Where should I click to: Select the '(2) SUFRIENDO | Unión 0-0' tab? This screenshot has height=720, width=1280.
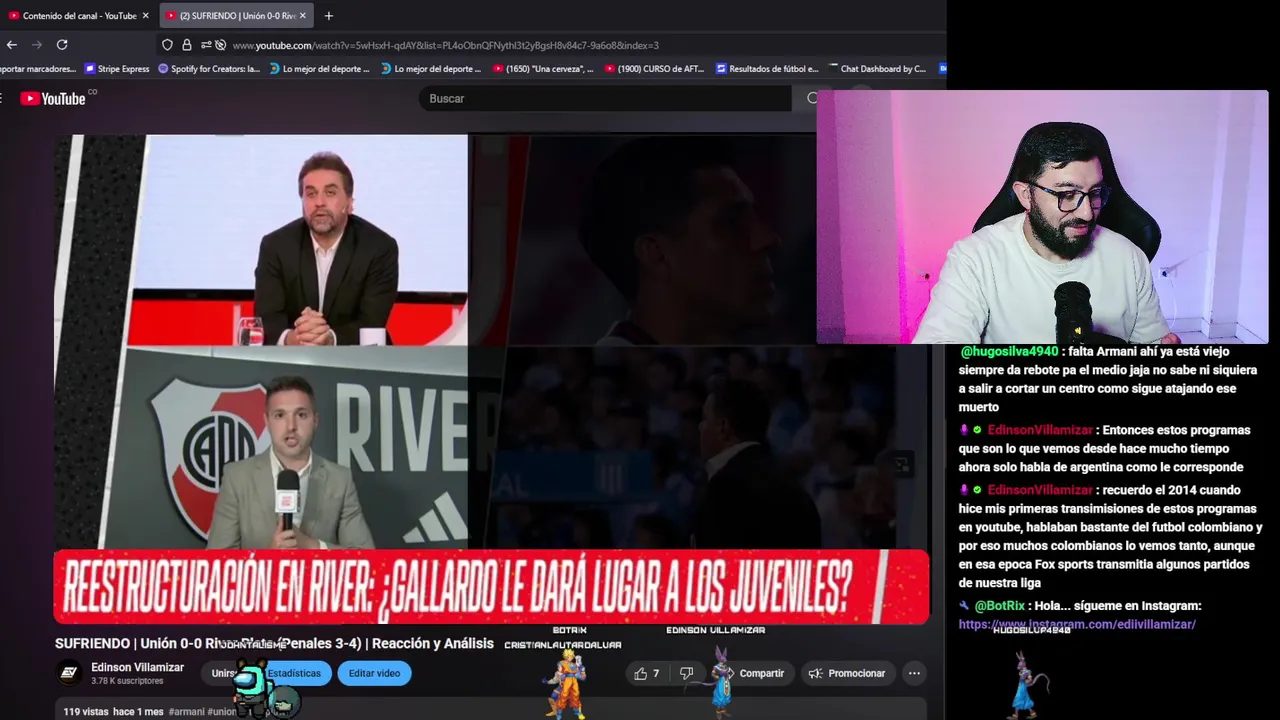pos(236,16)
